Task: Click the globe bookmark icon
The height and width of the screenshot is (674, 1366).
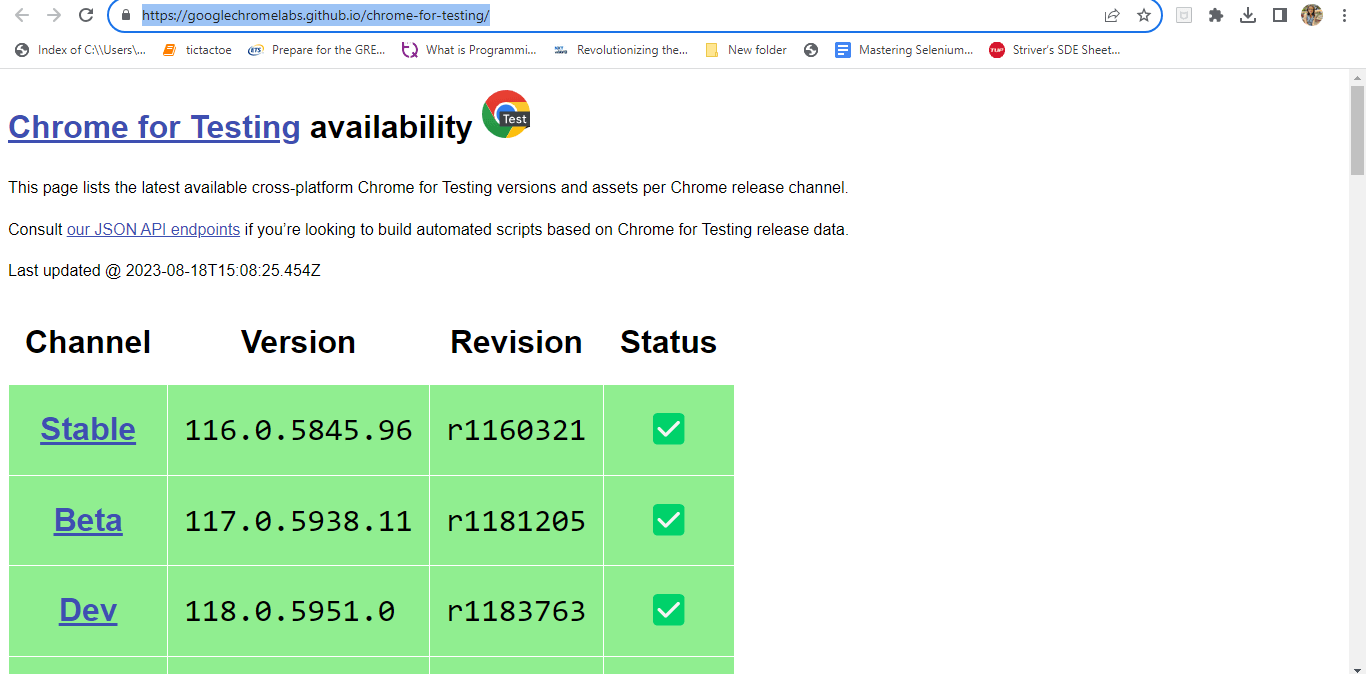Action: [x=811, y=50]
